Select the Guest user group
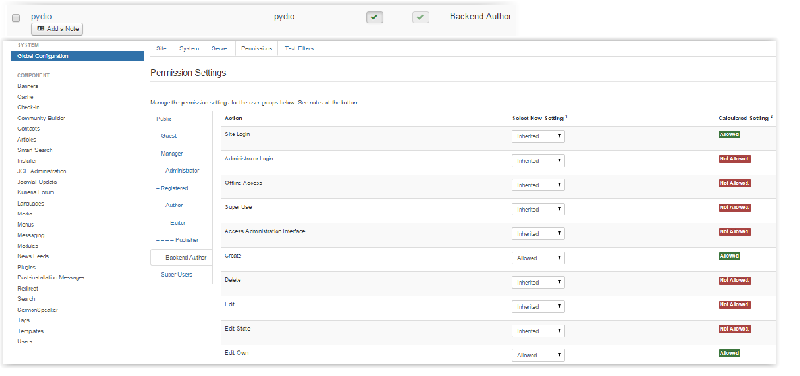The width and height of the screenshot is (800, 376). click(x=169, y=136)
